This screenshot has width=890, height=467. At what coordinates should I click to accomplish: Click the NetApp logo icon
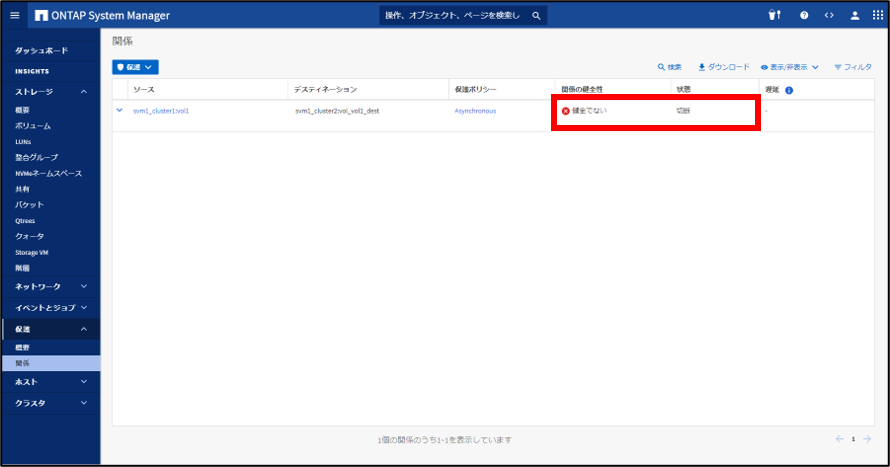[x=41, y=15]
